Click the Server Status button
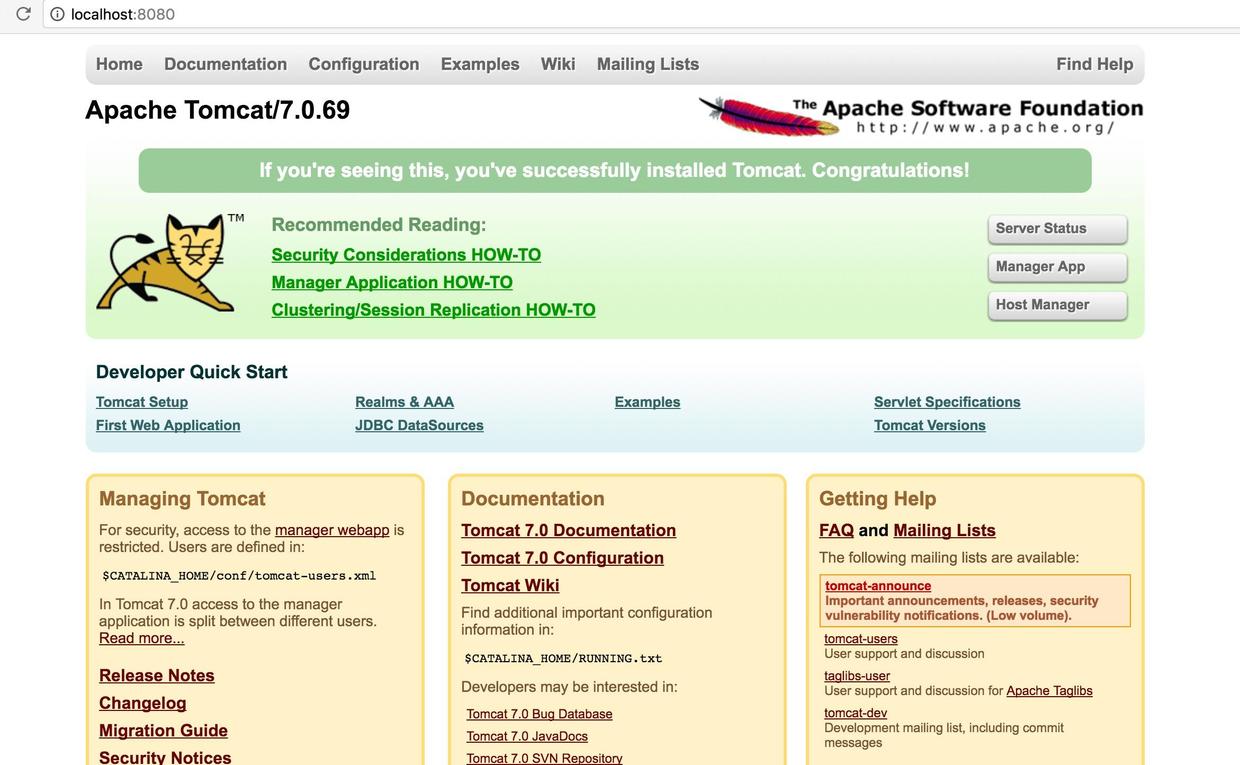 click(x=1057, y=228)
